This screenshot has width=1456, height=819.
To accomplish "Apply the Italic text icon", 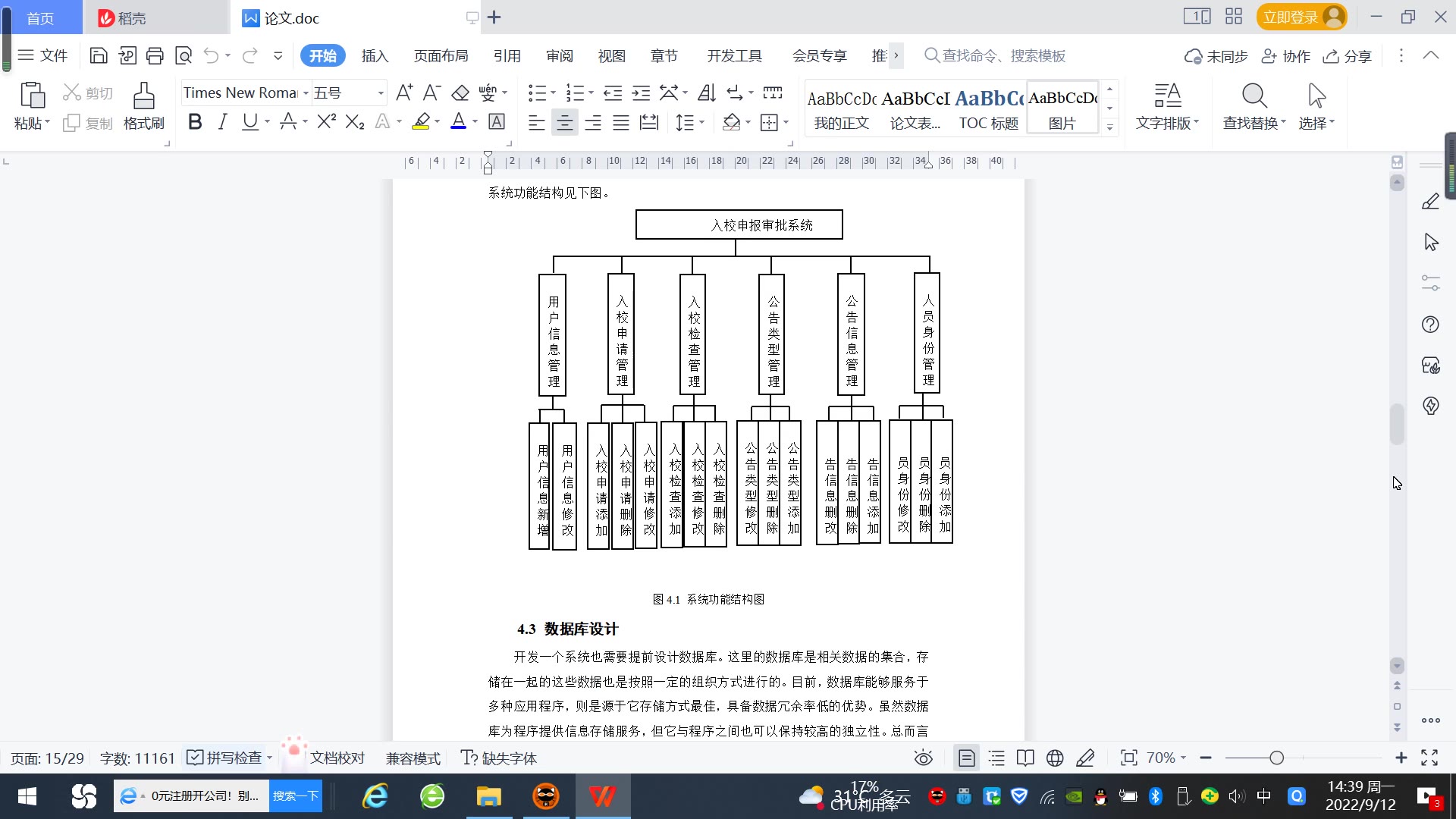I will click(222, 122).
